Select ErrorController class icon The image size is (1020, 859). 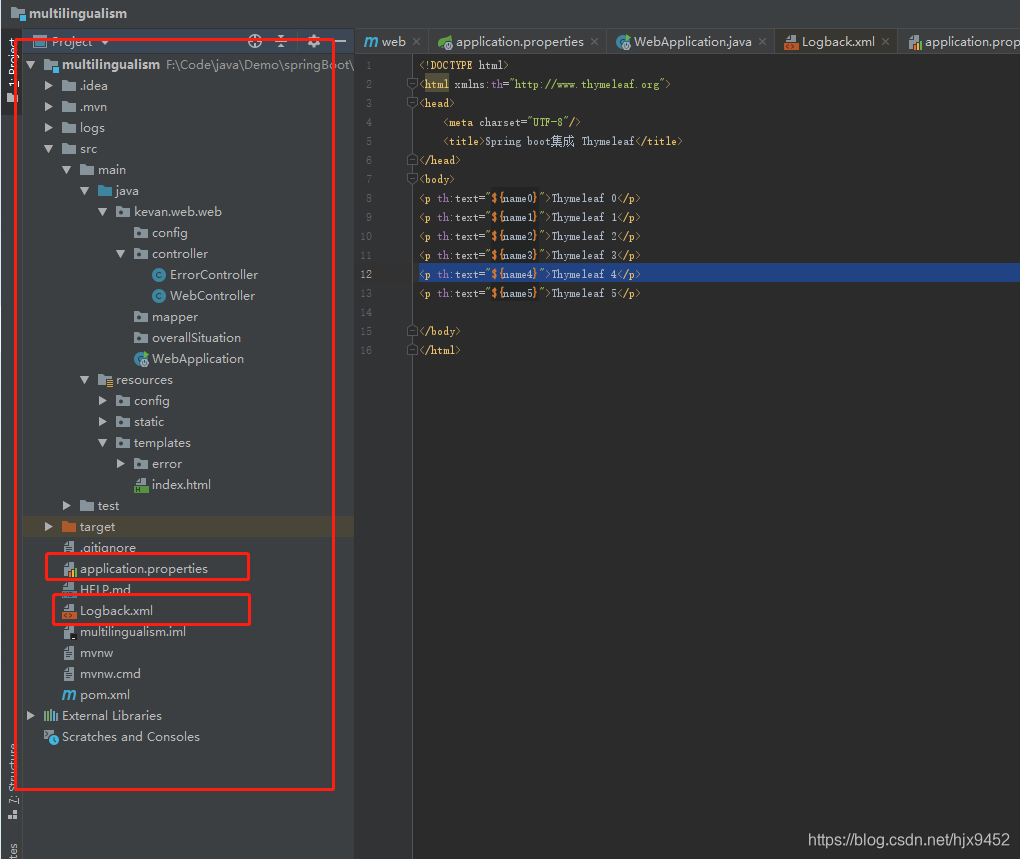pyautogui.click(x=159, y=275)
